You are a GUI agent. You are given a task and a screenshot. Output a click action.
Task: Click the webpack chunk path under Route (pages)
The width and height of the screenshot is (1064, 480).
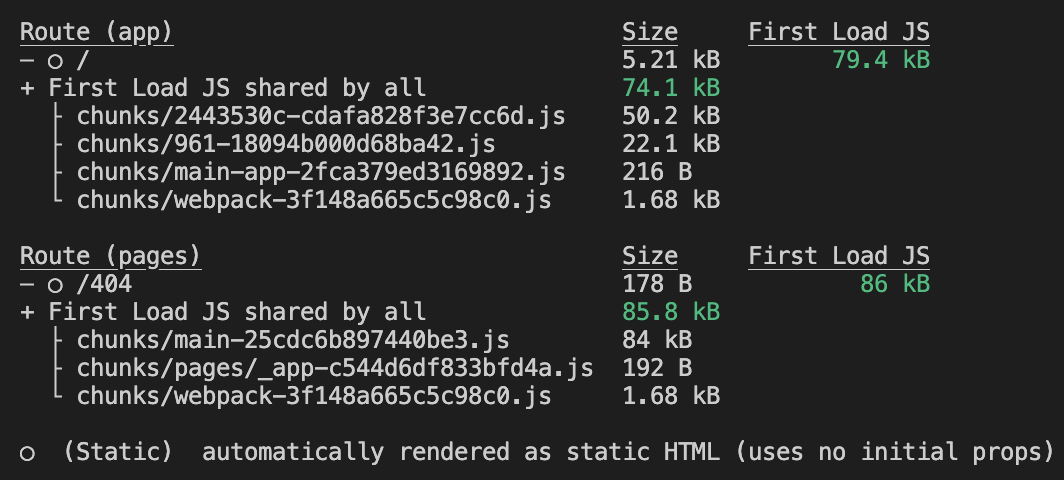pyautogui.click(x=314, y=396)
